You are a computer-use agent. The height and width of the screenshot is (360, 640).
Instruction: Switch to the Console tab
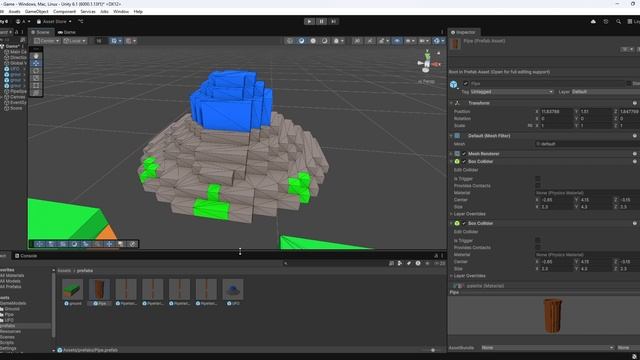(x=26, y=256)
